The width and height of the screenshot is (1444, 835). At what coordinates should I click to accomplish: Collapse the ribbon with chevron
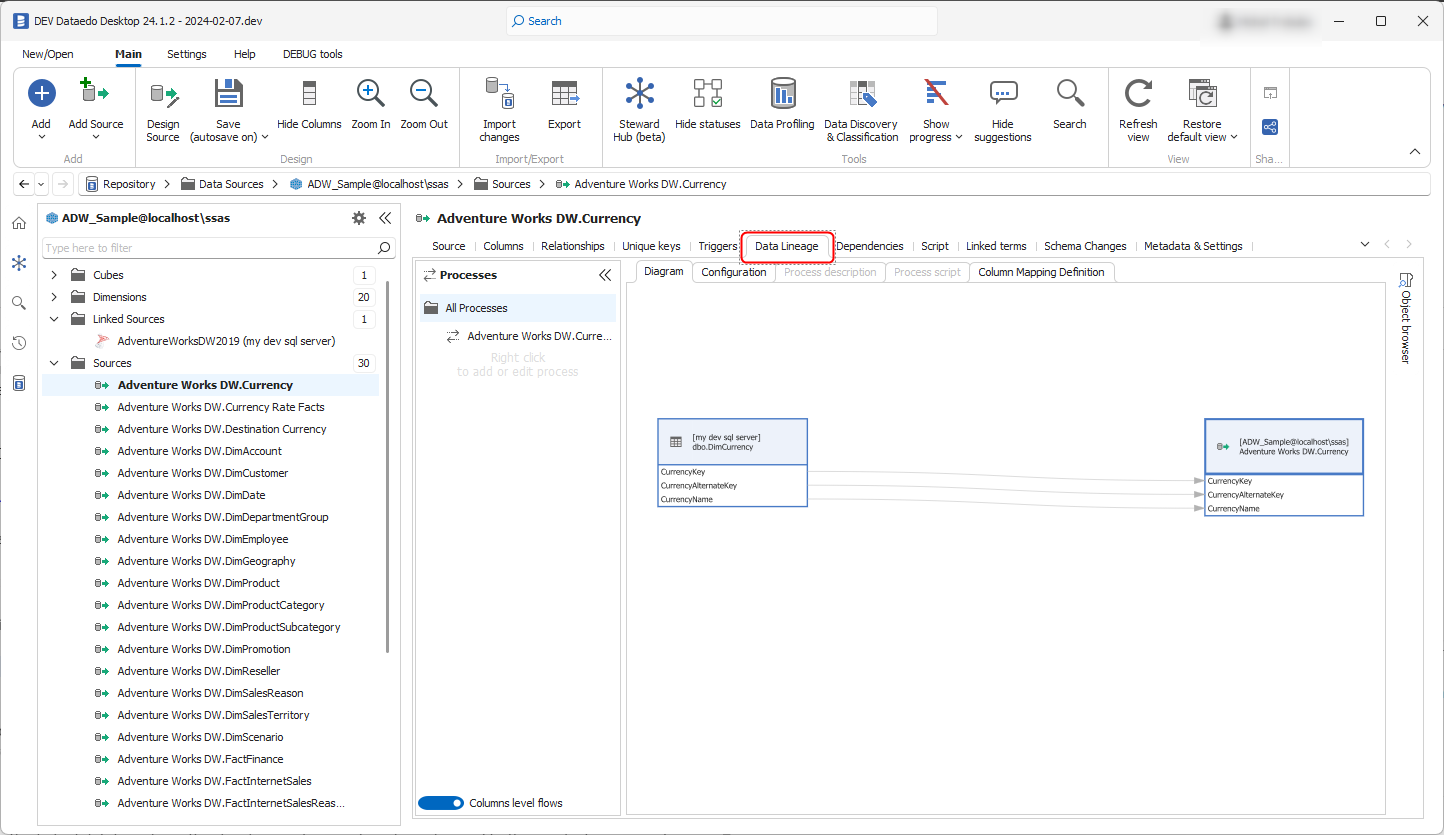(1415, 152)
